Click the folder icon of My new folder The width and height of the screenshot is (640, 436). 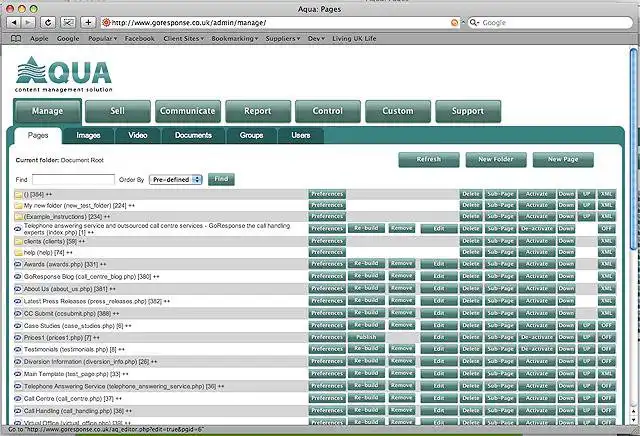point(18,205)
